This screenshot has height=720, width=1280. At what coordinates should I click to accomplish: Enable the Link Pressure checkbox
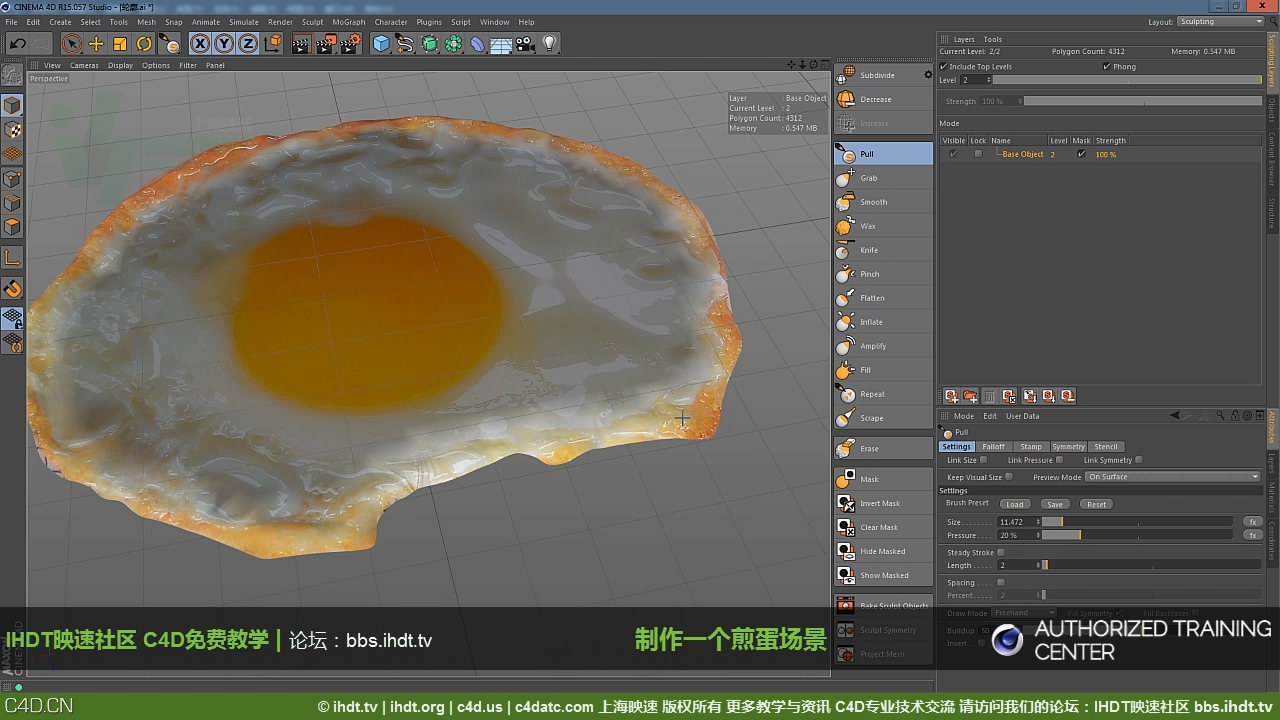(1061, 460)
